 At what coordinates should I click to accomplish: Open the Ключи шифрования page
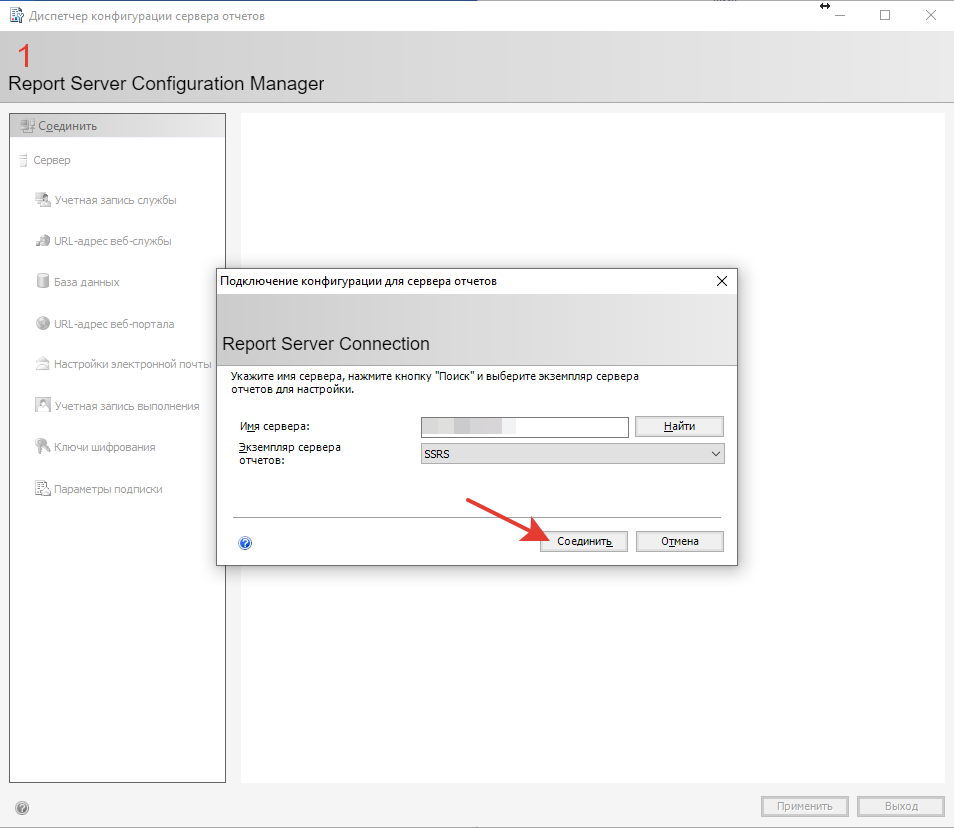(104, 447)
